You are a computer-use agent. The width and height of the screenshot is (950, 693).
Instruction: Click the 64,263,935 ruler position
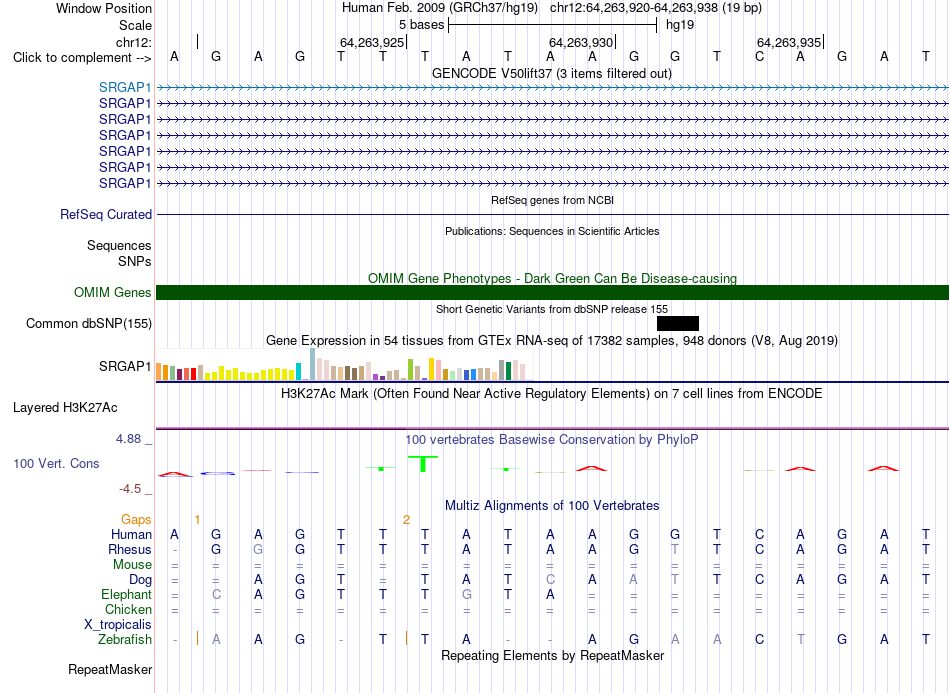[789, 42]
